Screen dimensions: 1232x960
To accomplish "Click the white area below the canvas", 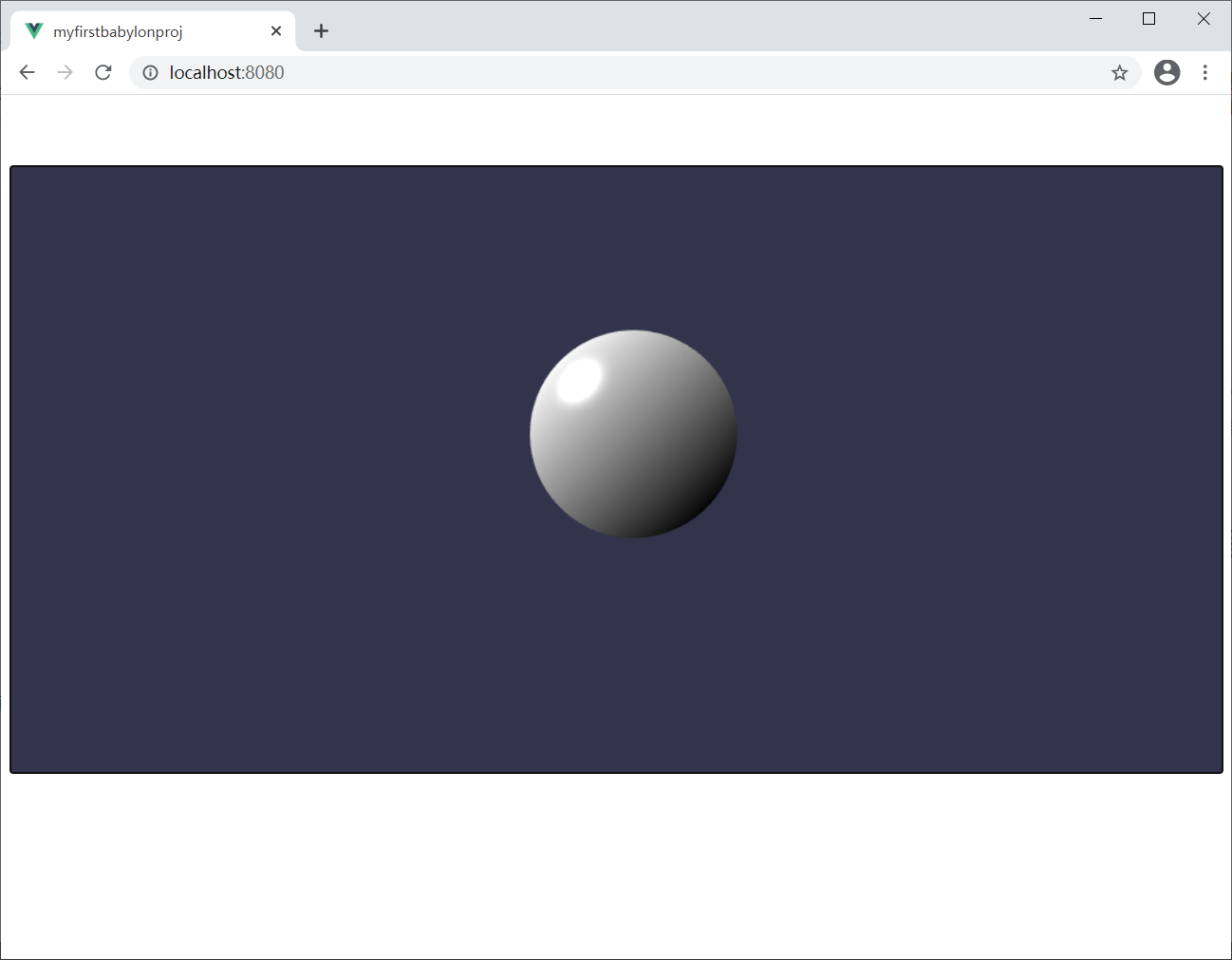I will [616, 864].
